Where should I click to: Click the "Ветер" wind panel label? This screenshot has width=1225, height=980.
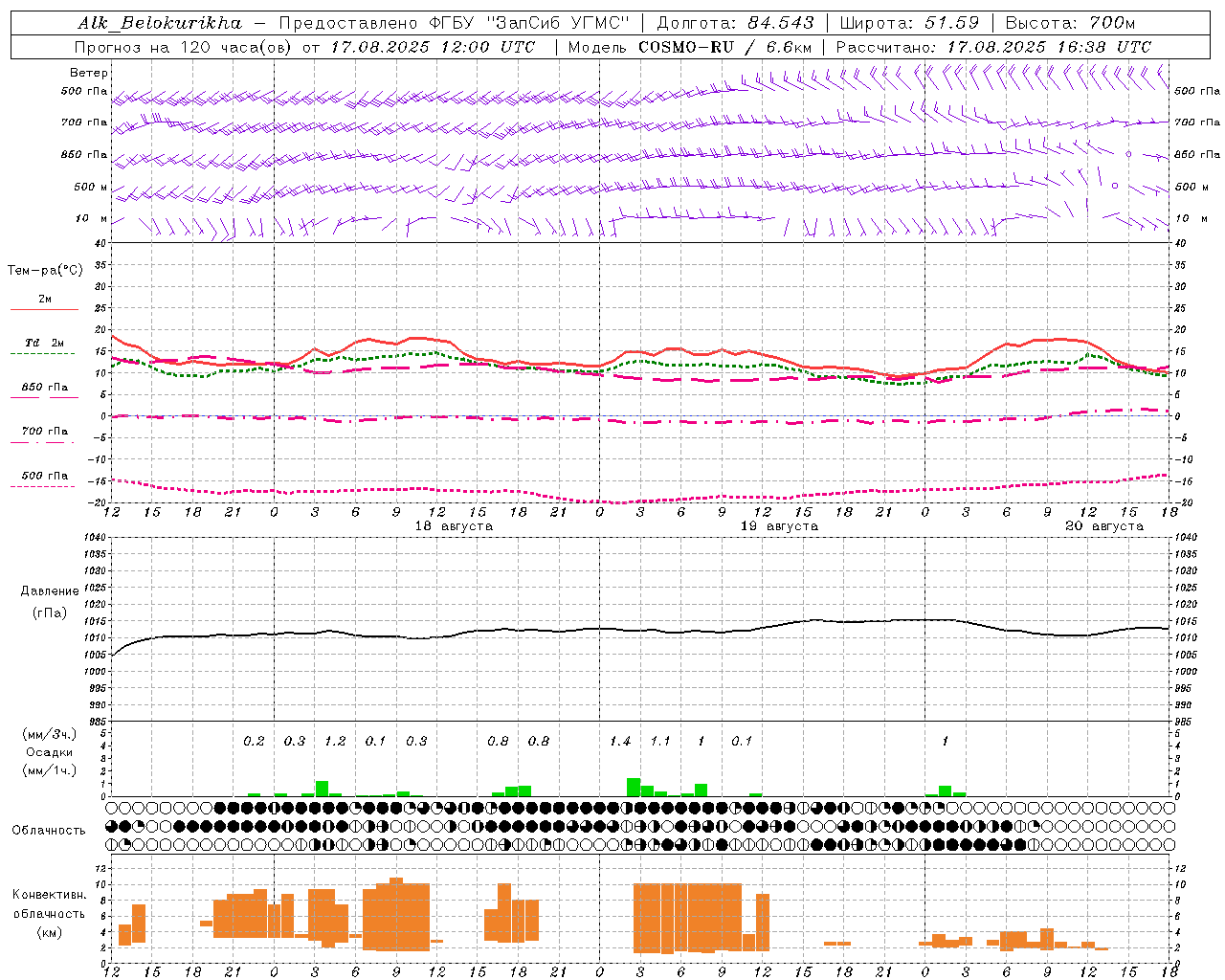point(88,73)
